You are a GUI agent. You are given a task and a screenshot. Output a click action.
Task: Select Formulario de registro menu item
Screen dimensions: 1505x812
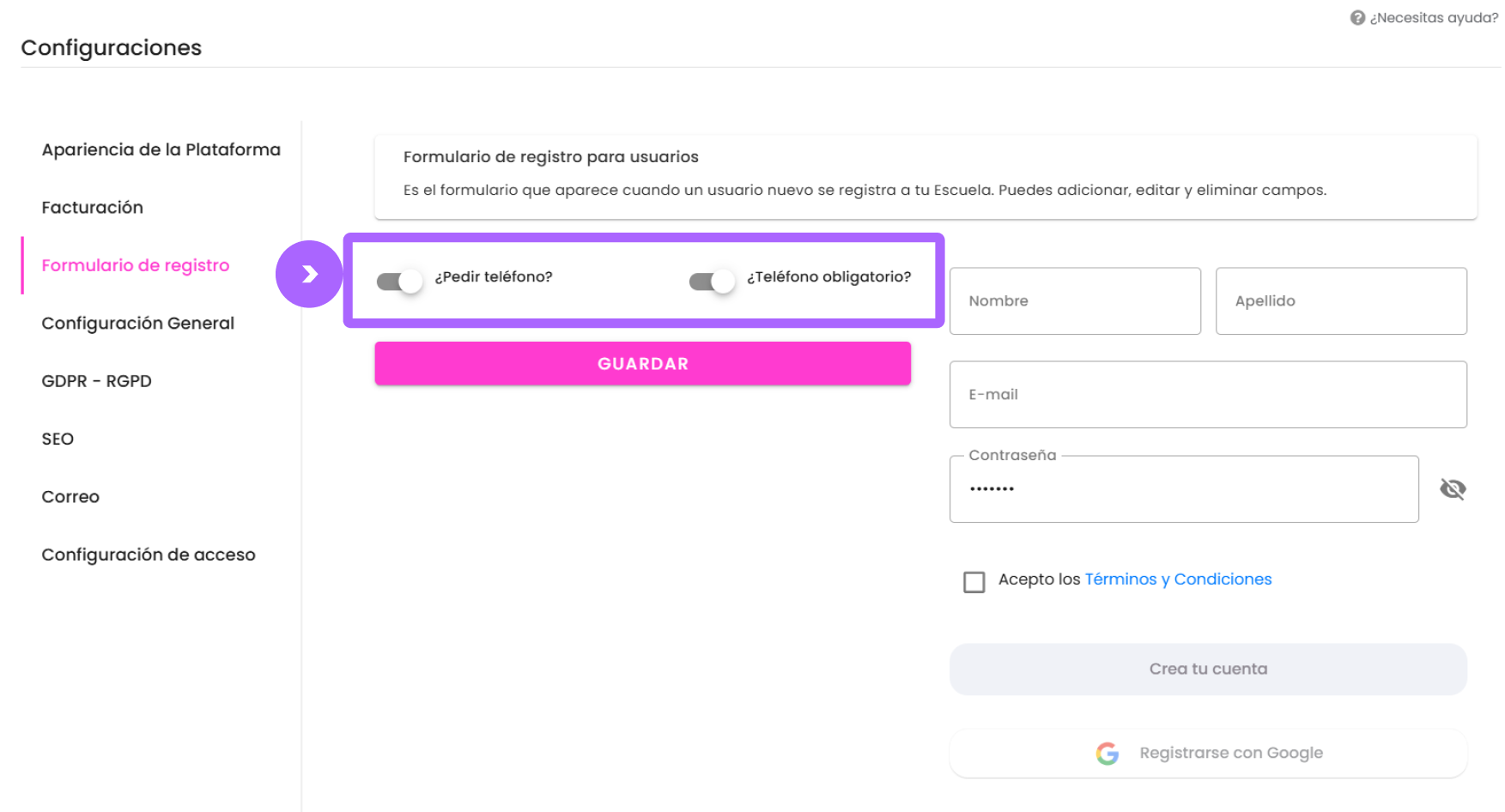pos(136,265)
